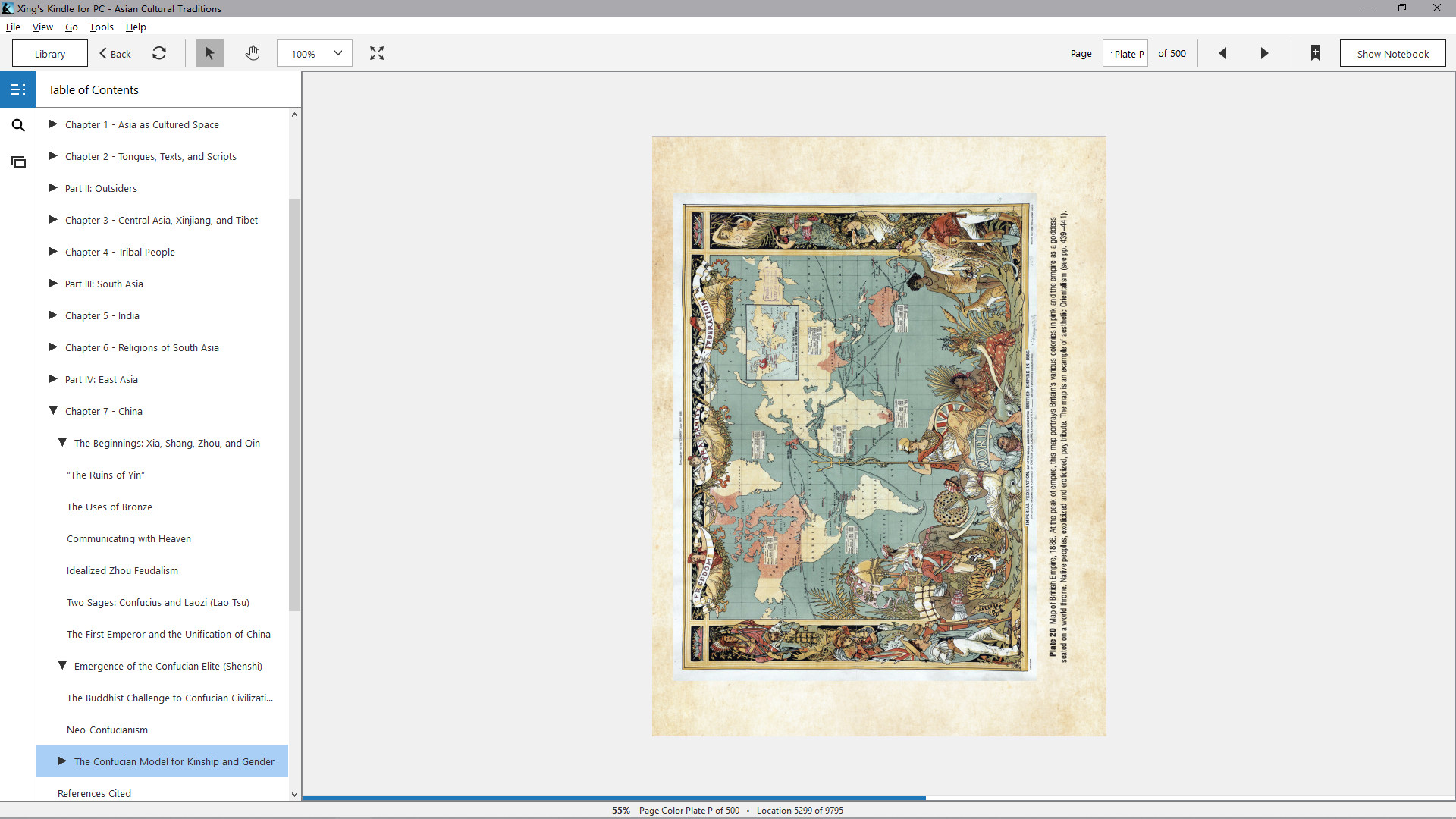Click the Table of Contents heading
Viewport: 1456px width, 819px height.
[93, 89]
